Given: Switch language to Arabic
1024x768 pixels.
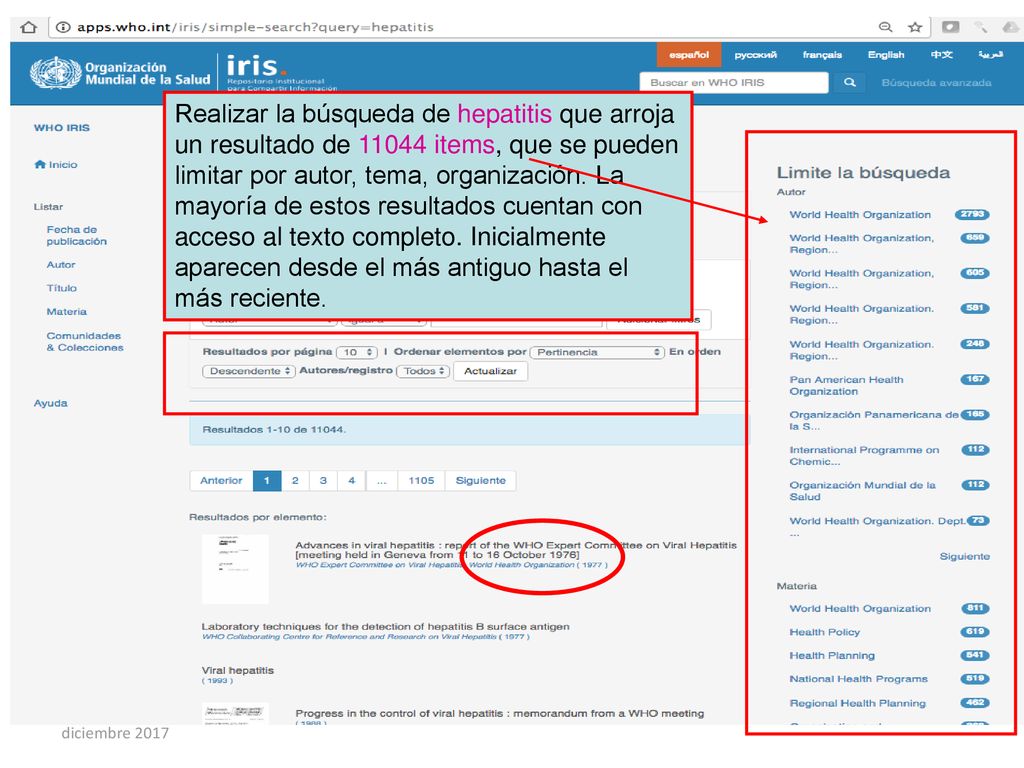Looking at the screenshot, I should pos(990,55).
